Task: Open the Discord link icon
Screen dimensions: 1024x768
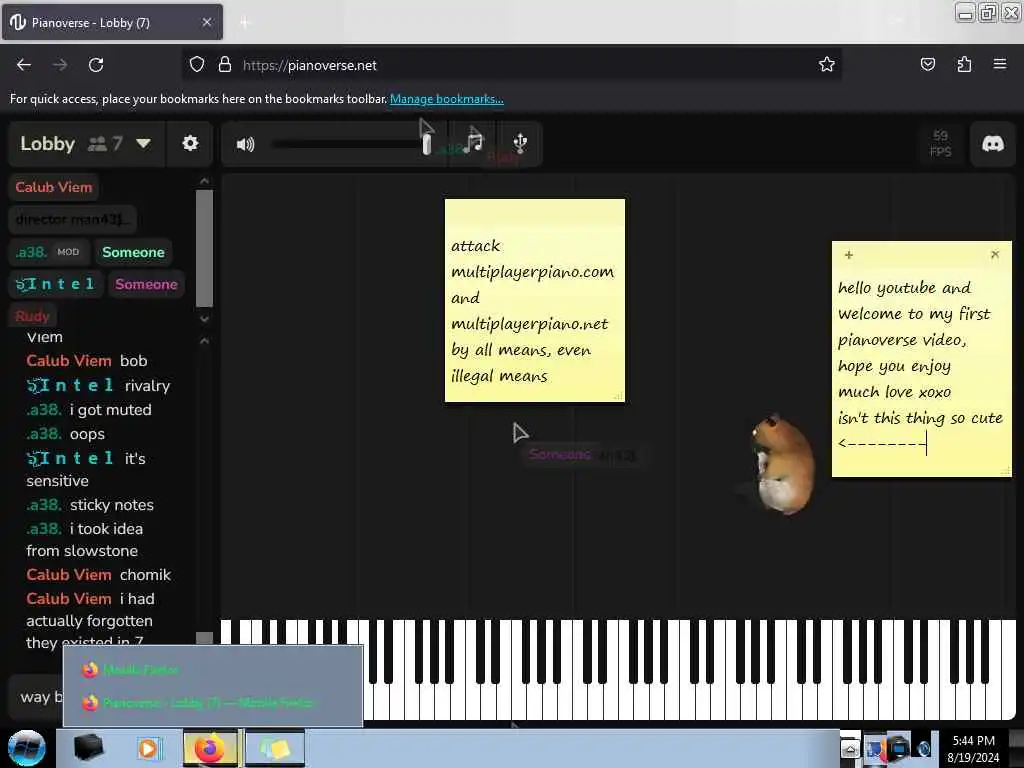Action: (993, 143)
